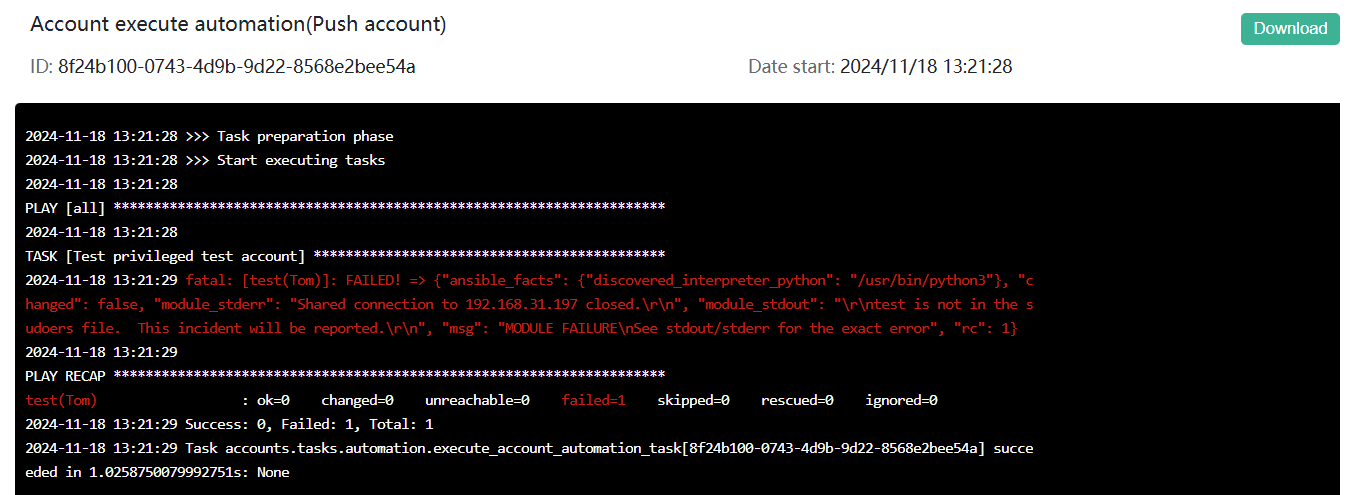Image resolution: width=1354 pixels, height=495 pixels.
Task: Click the red fatal FAILED error message
Action: click(530, 304)
